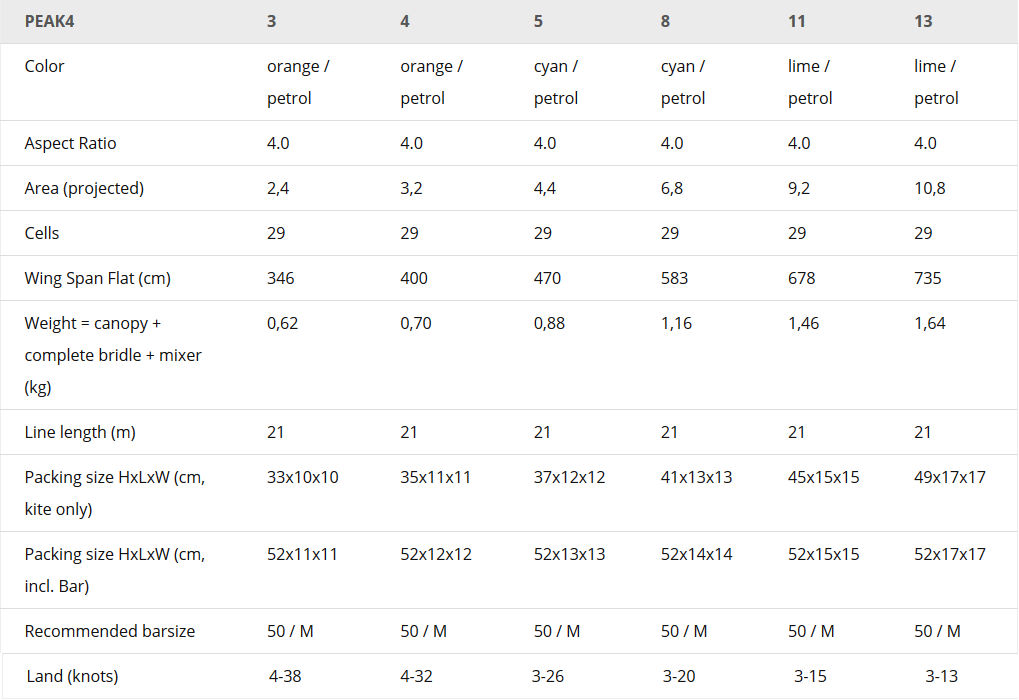Click the 4-38 knots wind range

pyautogui.click(x=285, y=676)
